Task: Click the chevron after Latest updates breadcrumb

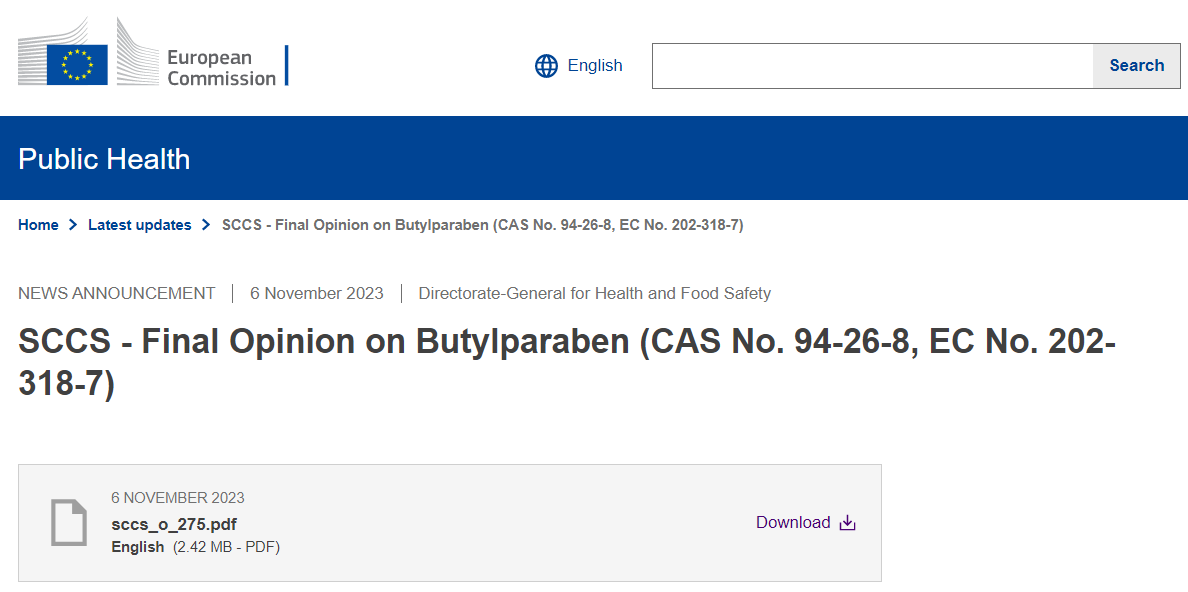Action: (x=206, y=225)
